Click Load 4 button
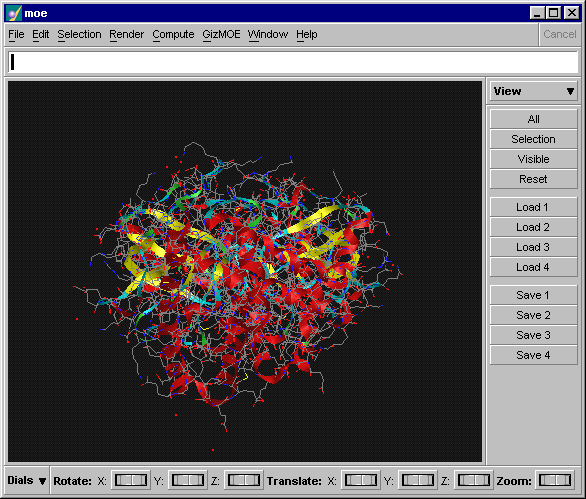Image resolution: width=586 pixels, height=499 pixels. [x=533, y=267]
